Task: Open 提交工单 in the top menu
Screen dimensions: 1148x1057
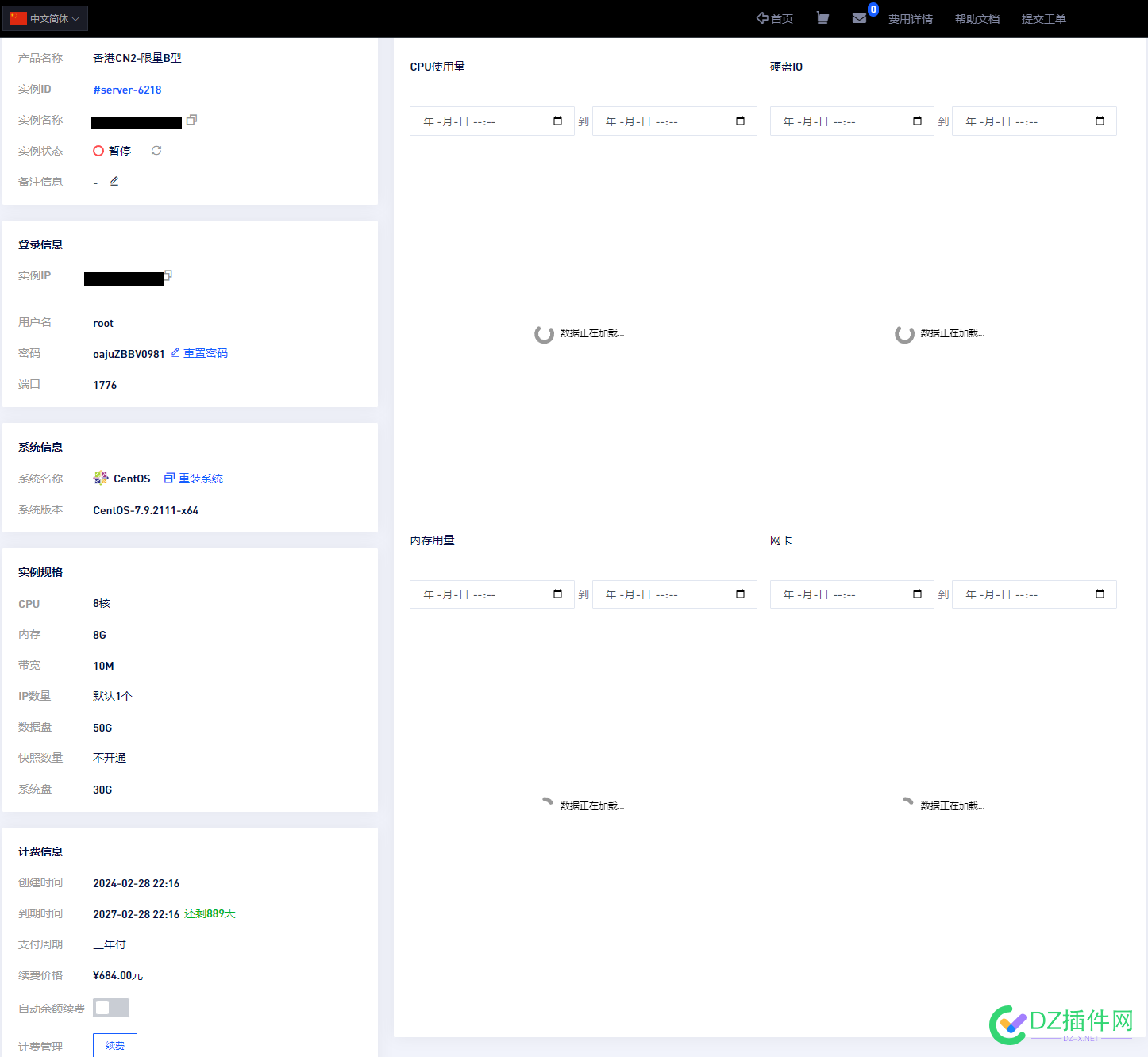Action: click(1044, 18)
